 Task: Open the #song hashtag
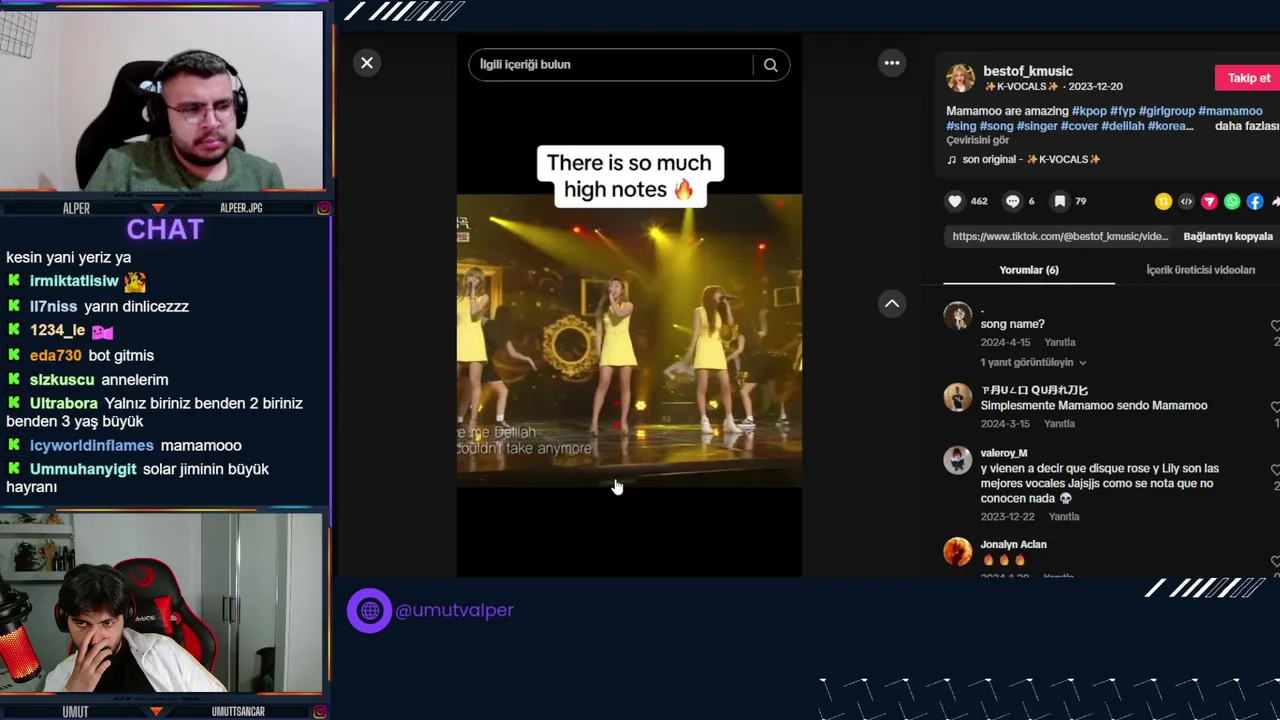coord(996,126)
